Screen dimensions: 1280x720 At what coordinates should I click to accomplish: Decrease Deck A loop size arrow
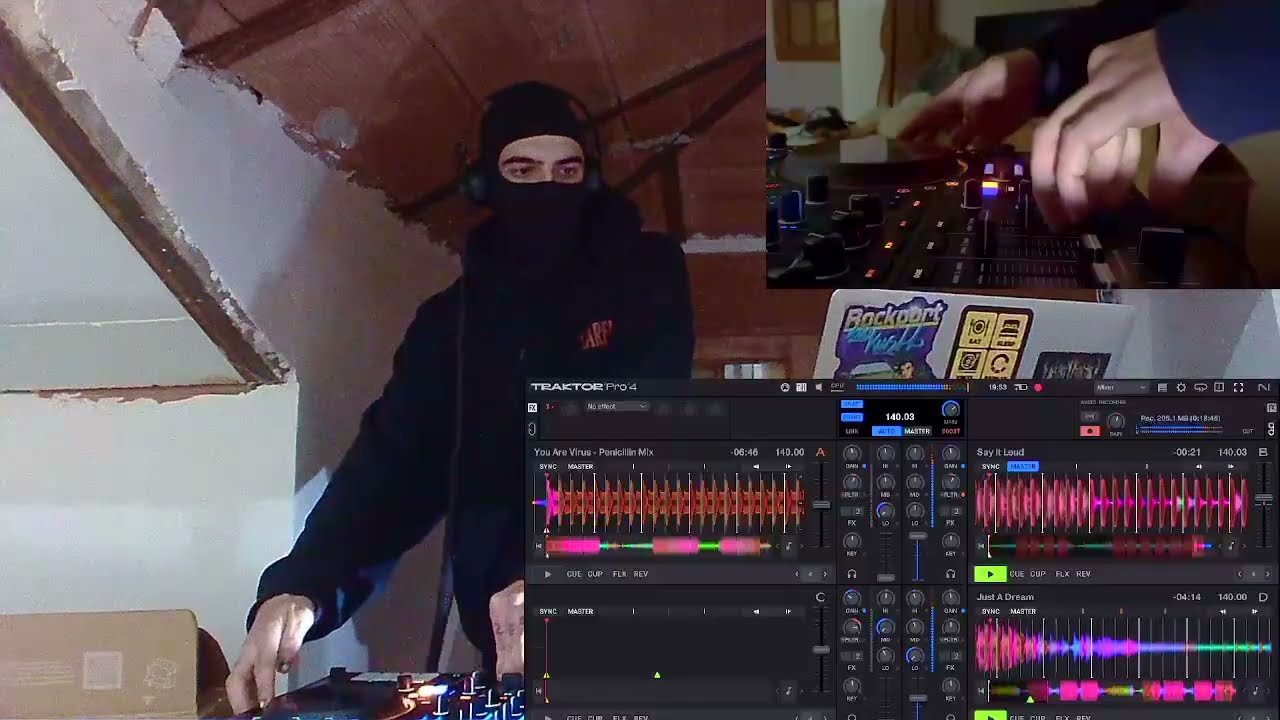tap(797, 574)
